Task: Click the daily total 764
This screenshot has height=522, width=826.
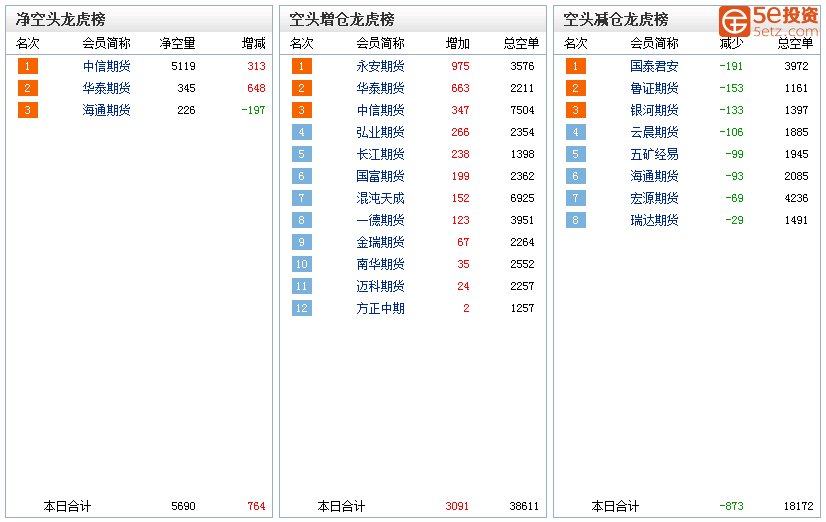Action: [256, 506]
